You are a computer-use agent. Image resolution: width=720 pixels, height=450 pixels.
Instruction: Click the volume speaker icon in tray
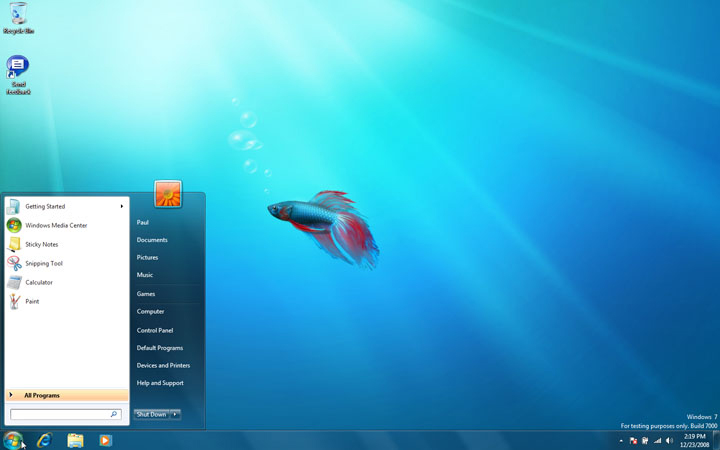669,440
